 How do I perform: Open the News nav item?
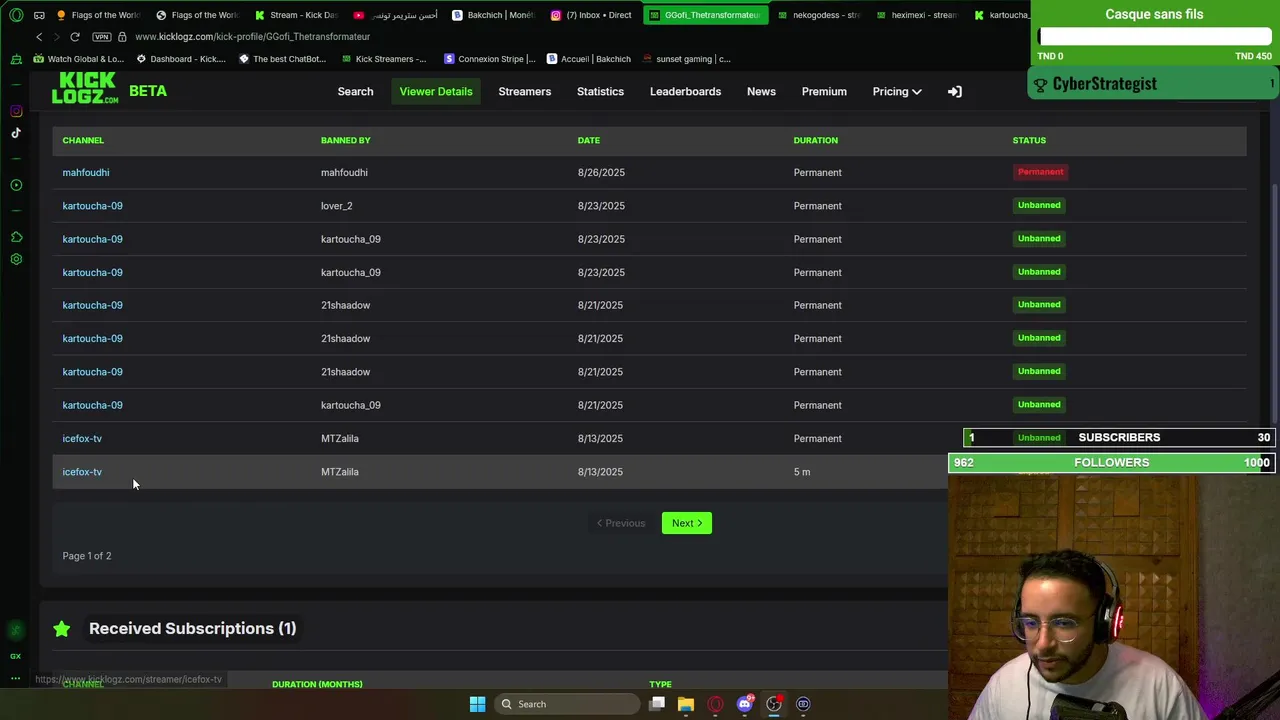click(x=761, y=91)
